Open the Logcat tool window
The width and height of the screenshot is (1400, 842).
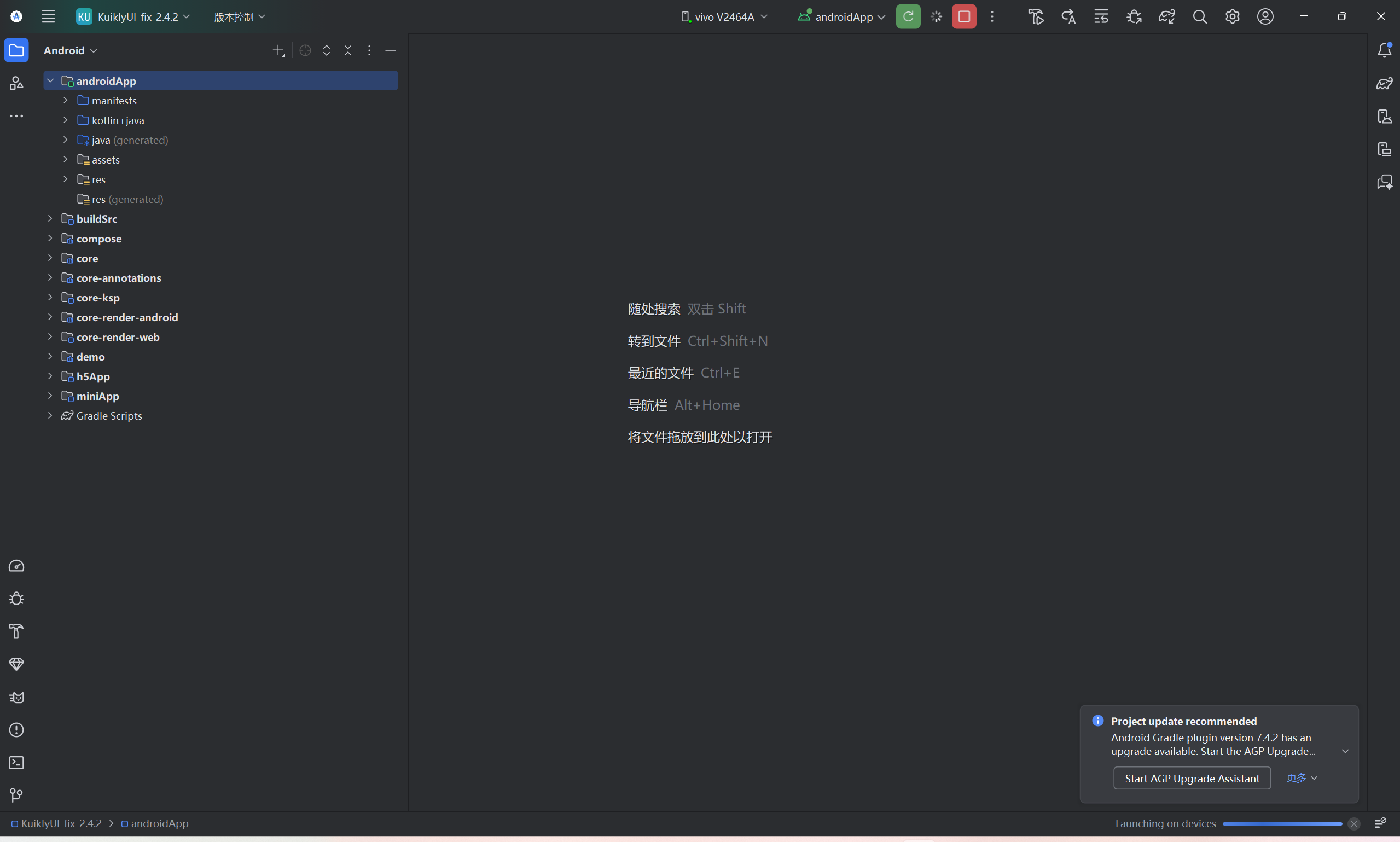16,698
